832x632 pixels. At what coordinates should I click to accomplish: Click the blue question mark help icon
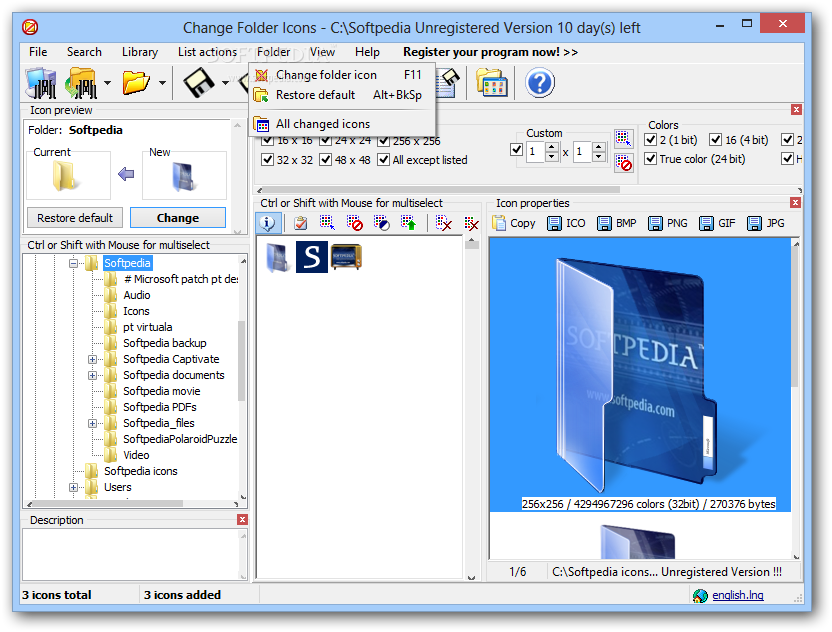(x=540, y=83)
